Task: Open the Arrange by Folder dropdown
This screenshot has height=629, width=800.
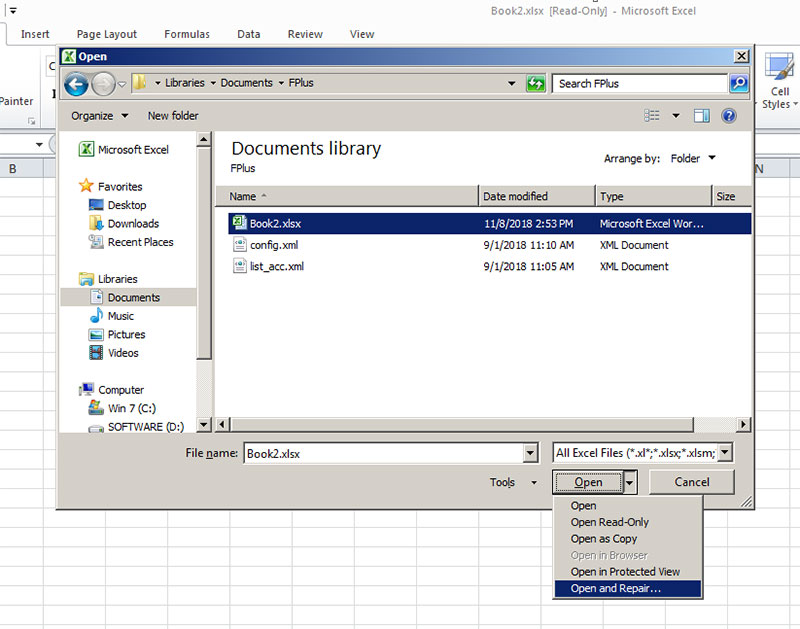Action: (693, 159)
